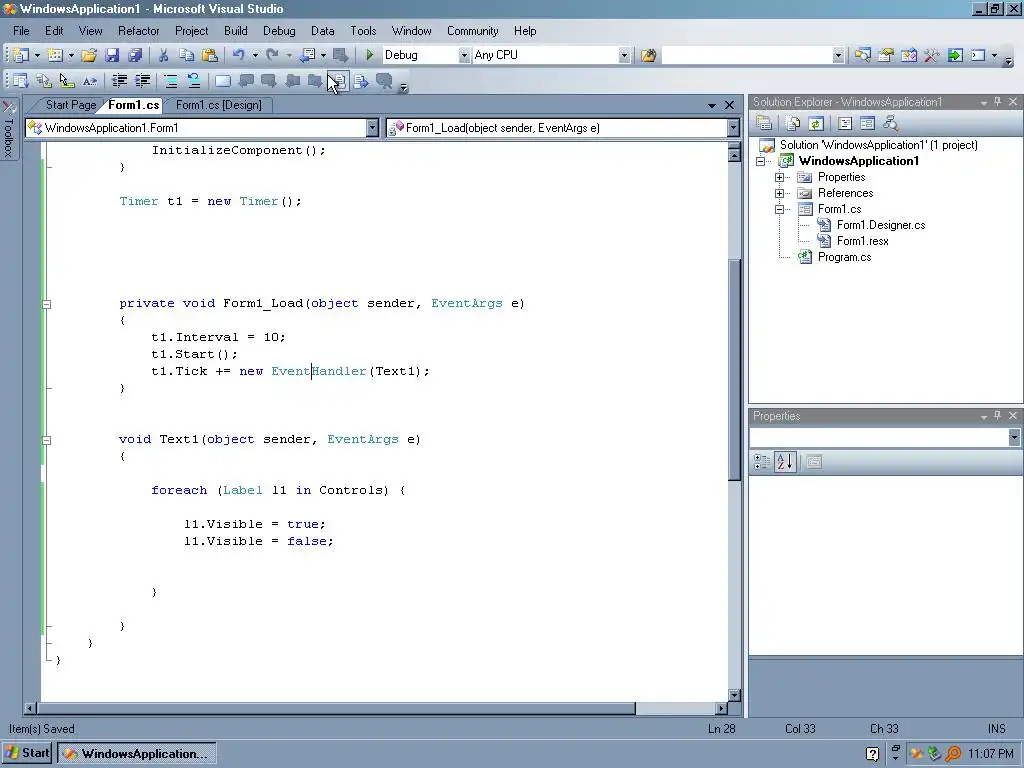Image resolution: width=1024 pixels, height=768 pixels.
Task: Click Show All Files in Solution Explorer
Action: [793, 123]
